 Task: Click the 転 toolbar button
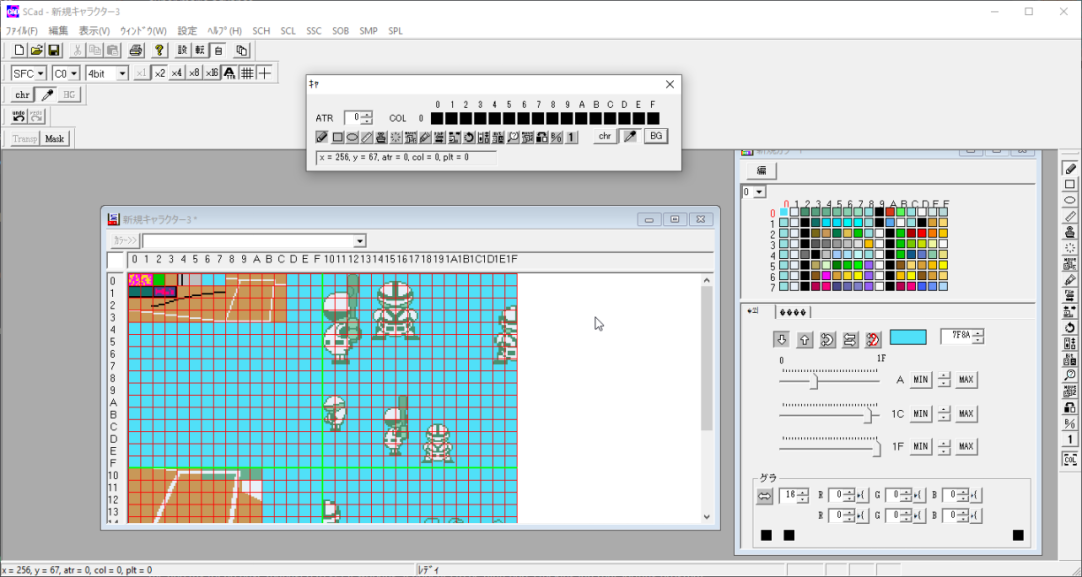[199, 50]
